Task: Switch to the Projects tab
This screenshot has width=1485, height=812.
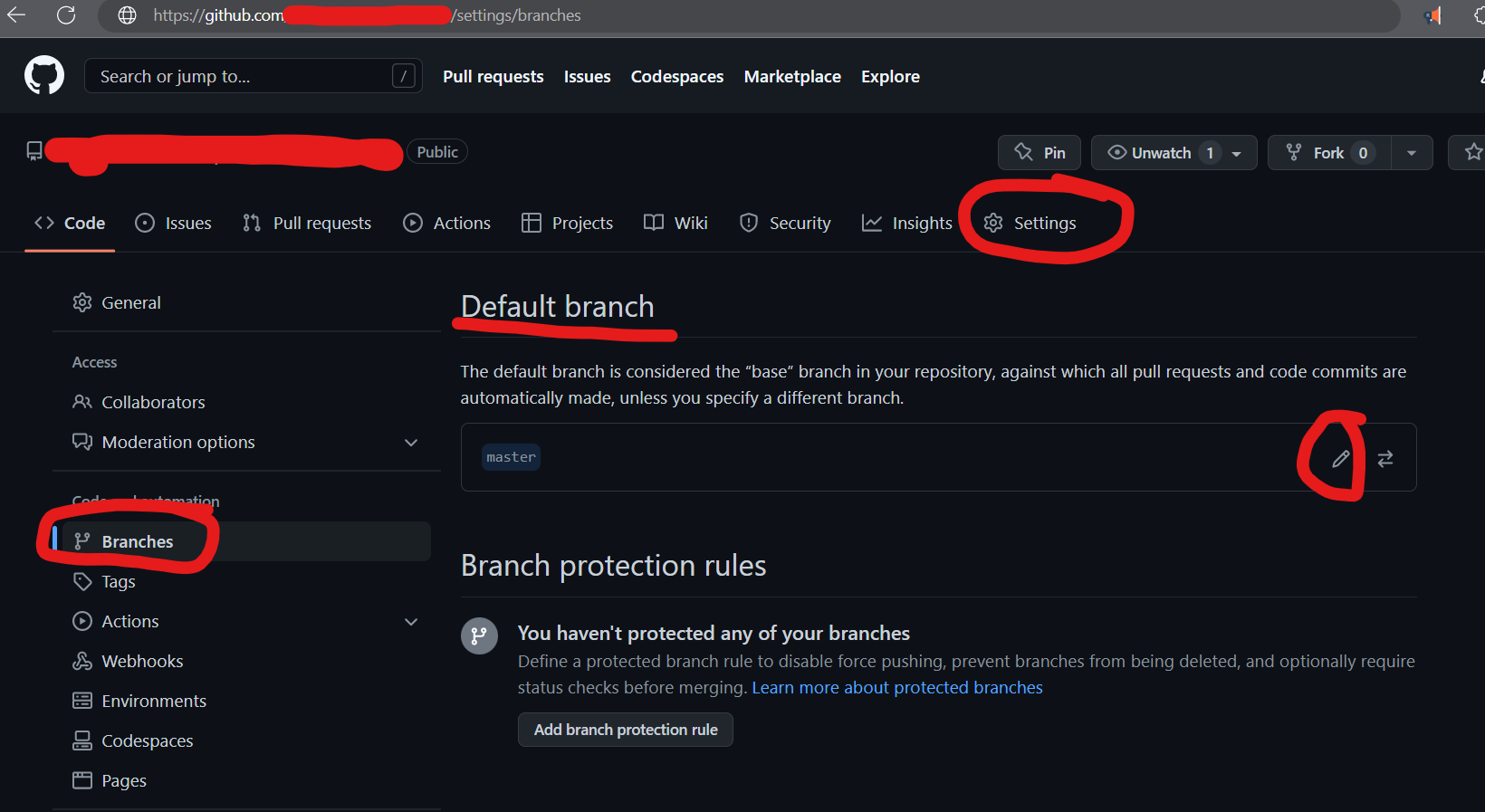Action: click(x=567, y=223)
